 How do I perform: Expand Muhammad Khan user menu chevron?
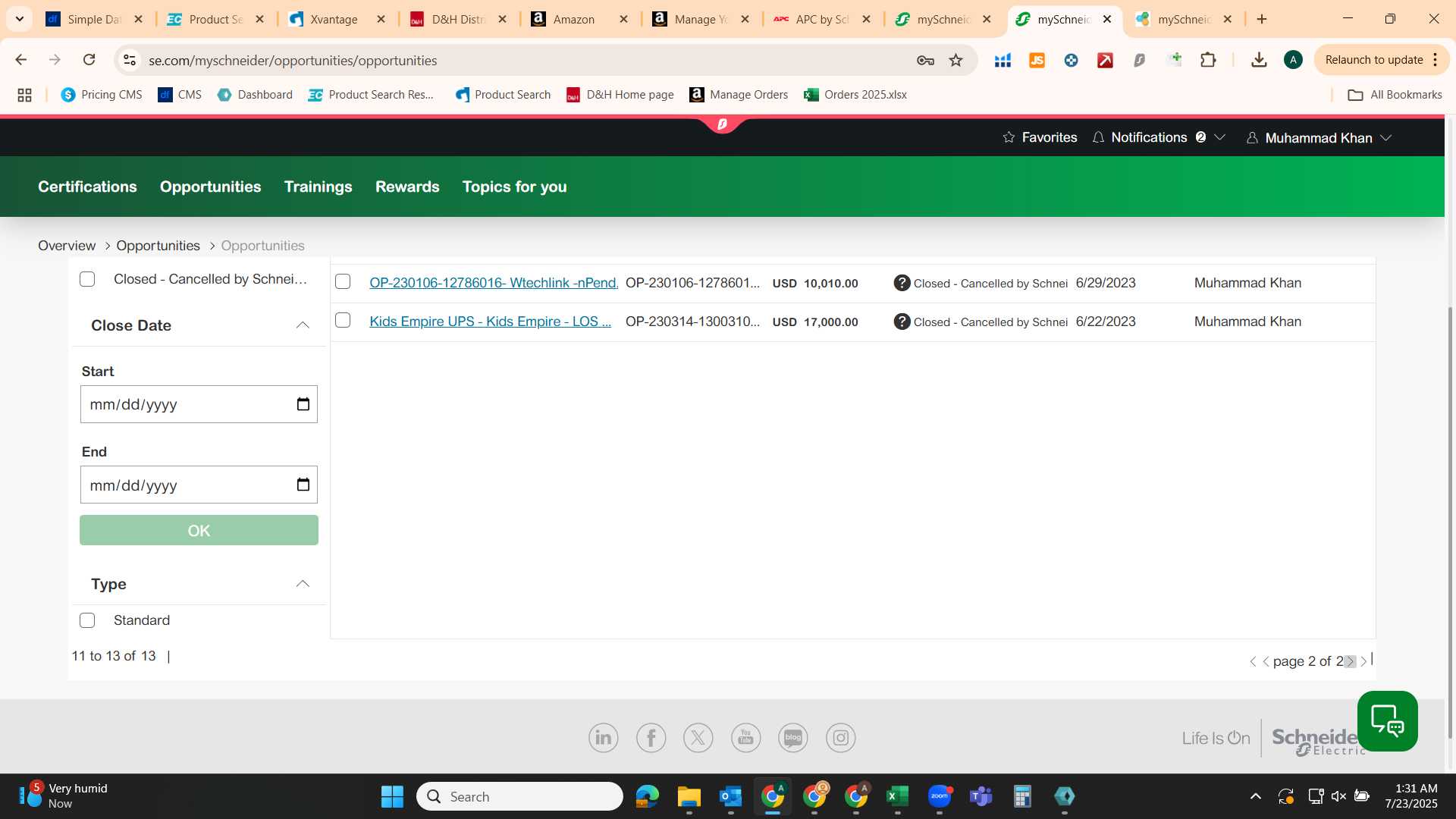click(x=1386, y=137)
